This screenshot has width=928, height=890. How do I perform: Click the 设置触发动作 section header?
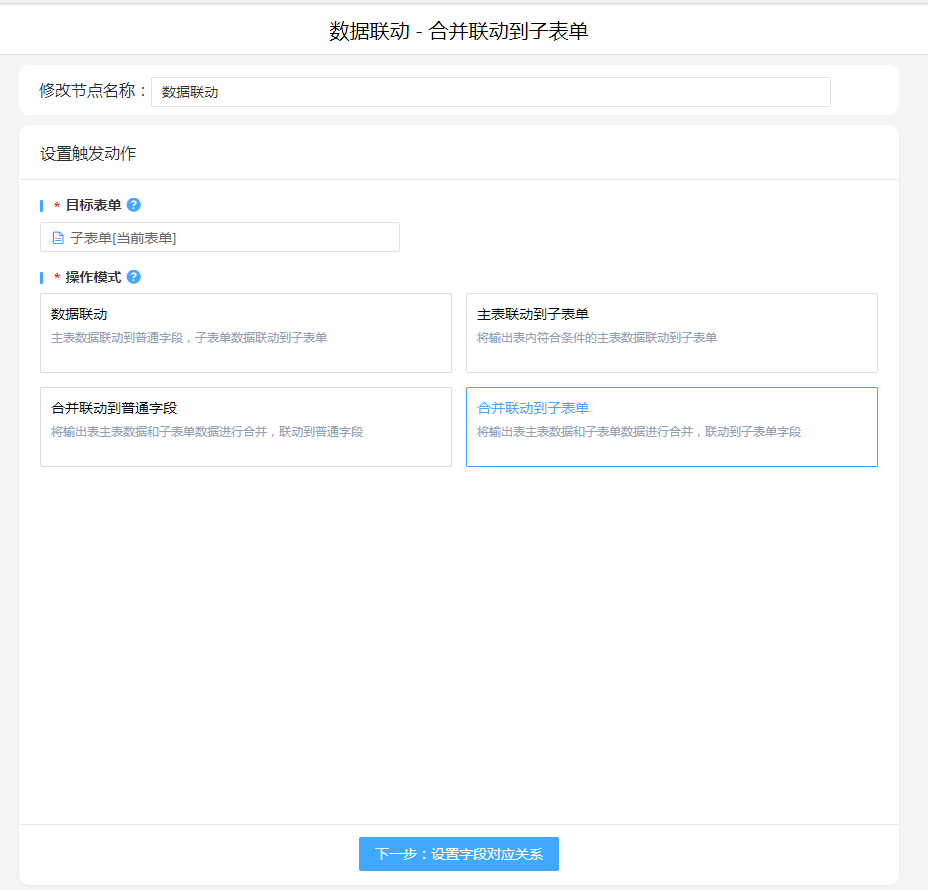click(x=88, y=154)
